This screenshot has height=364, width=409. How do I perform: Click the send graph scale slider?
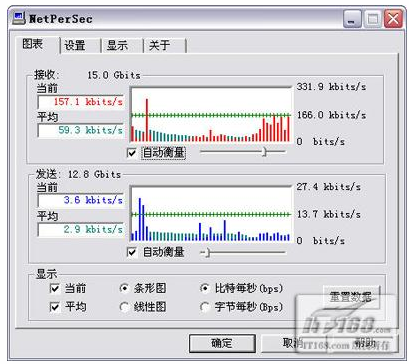(x=243, y=252)
